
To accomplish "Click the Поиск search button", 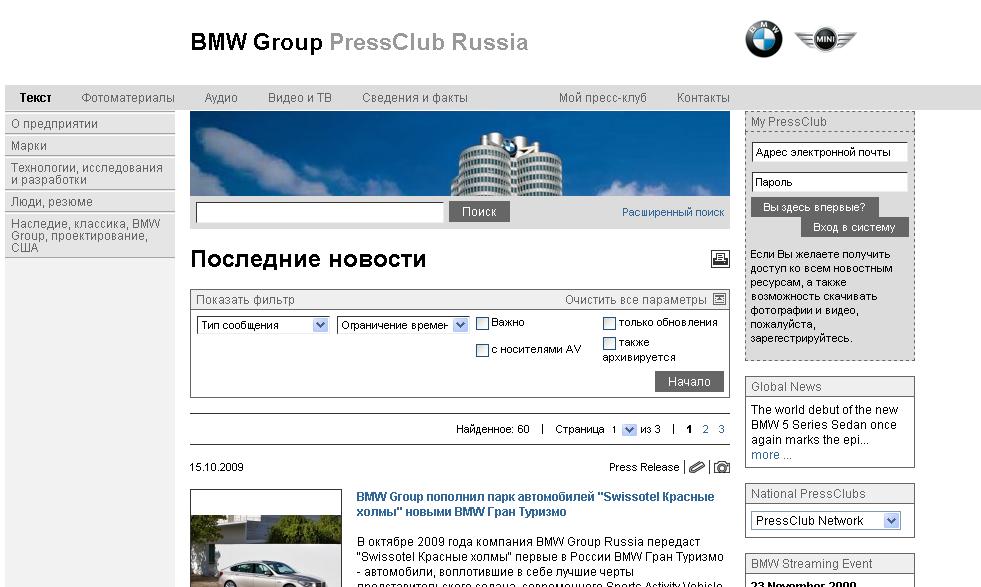I will point(479,212).
